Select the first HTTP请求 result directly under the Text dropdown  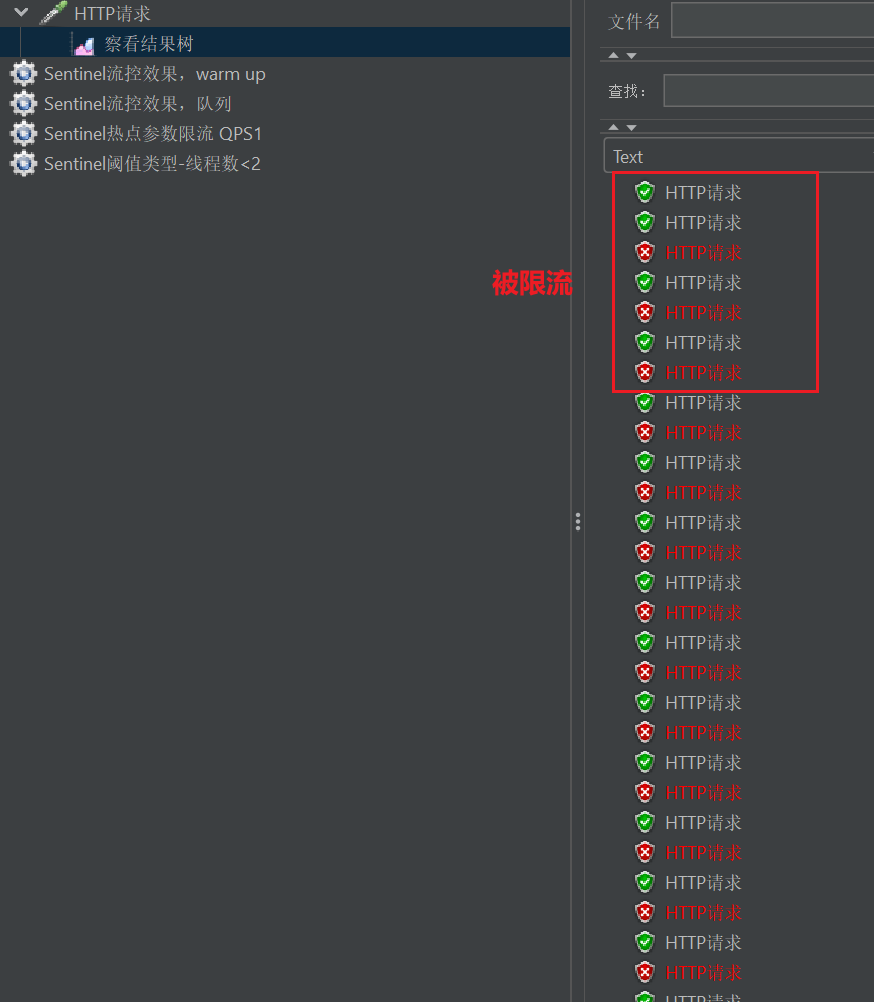click(703, 192)
